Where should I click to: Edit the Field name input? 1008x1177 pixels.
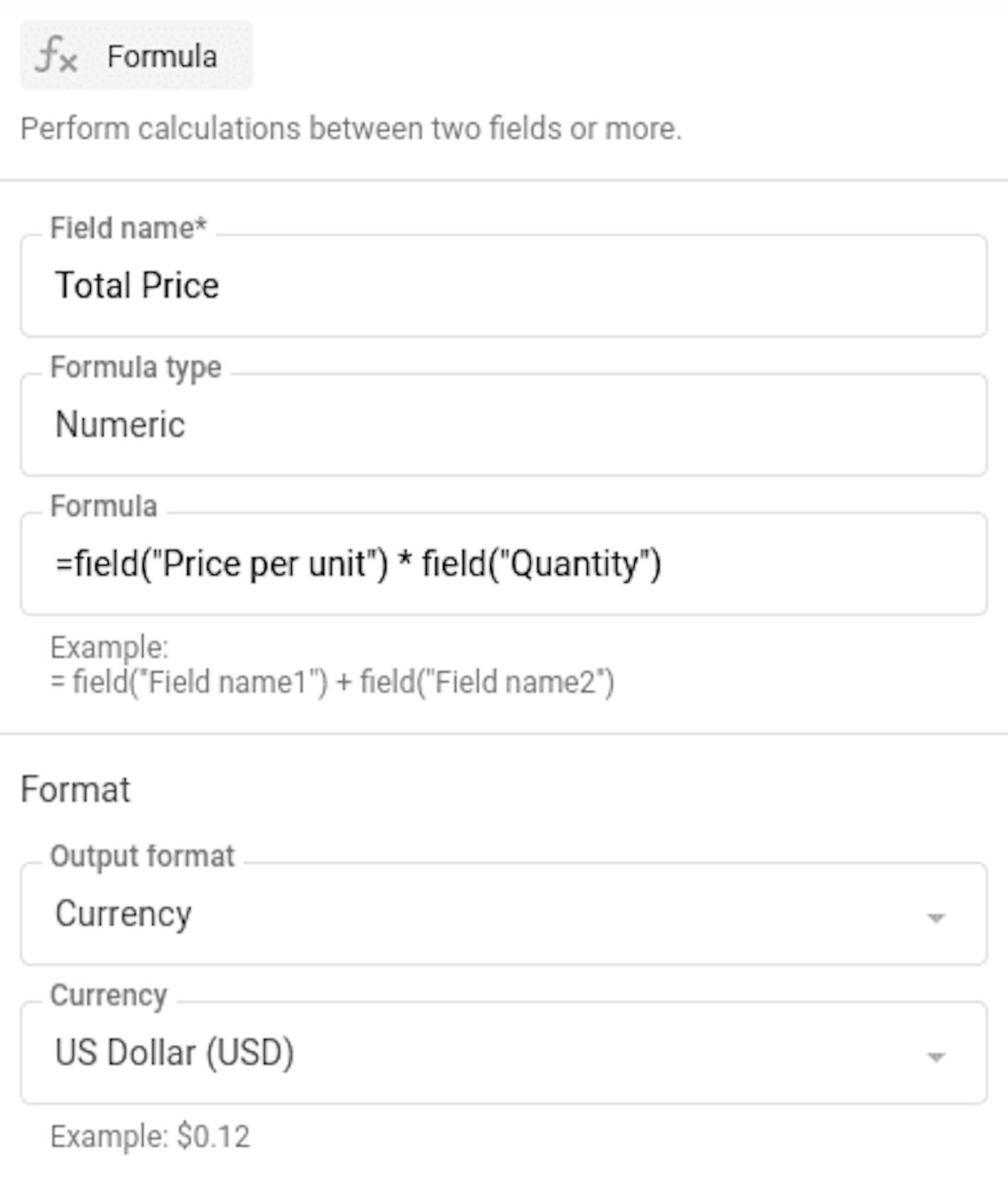click(x=504, y=285)
